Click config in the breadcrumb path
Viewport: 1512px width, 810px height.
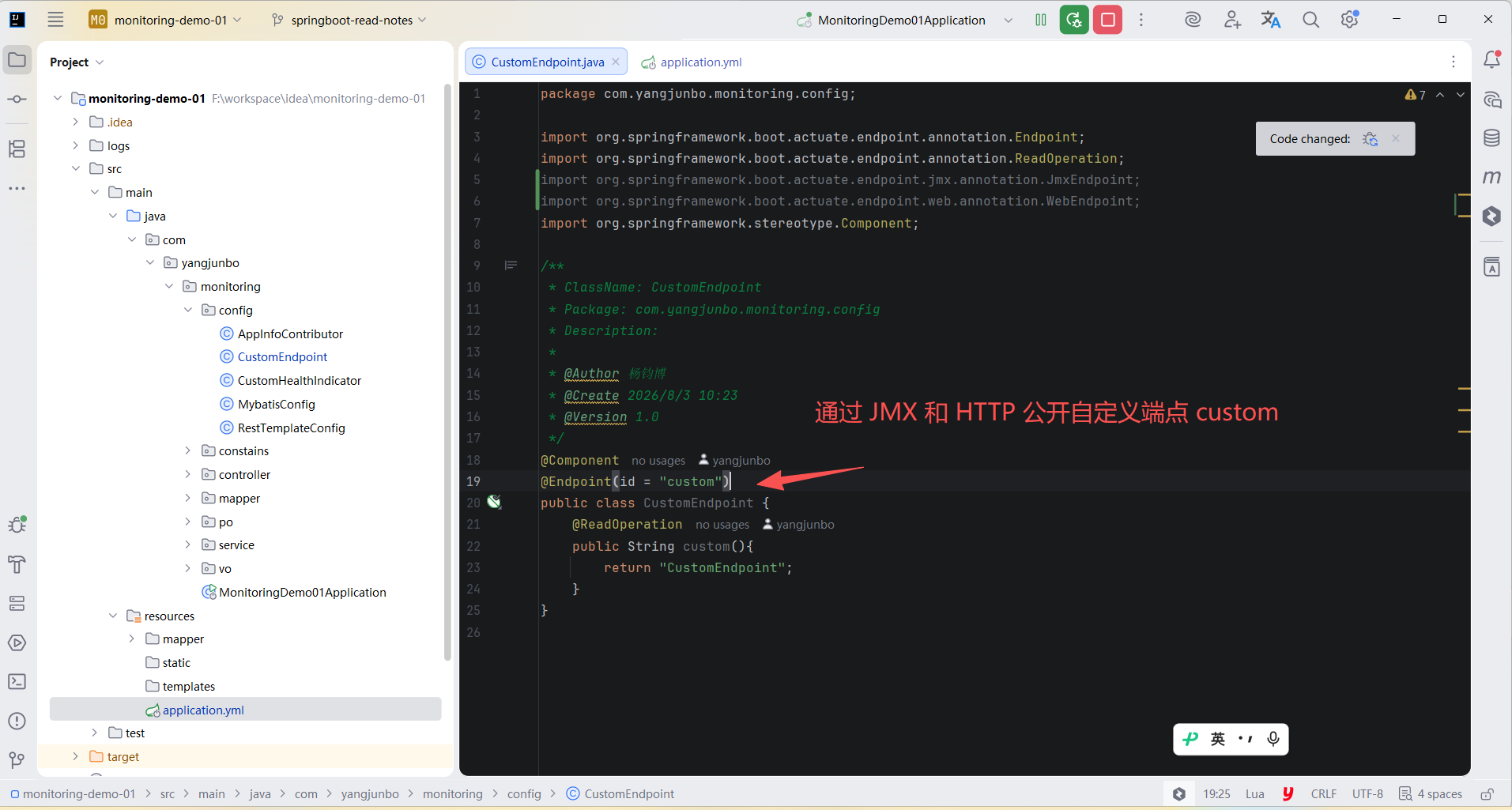[x=524, y=793]
